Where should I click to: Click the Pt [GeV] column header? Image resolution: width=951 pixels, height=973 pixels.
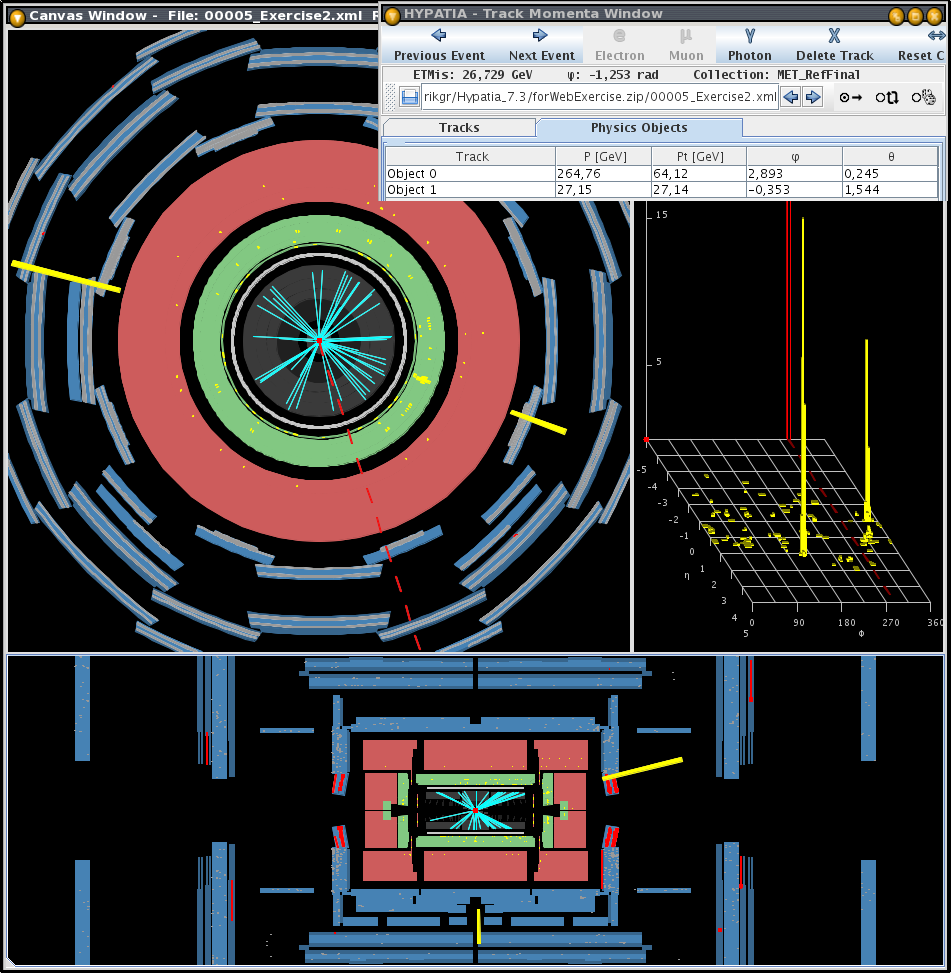coord(698,156)
